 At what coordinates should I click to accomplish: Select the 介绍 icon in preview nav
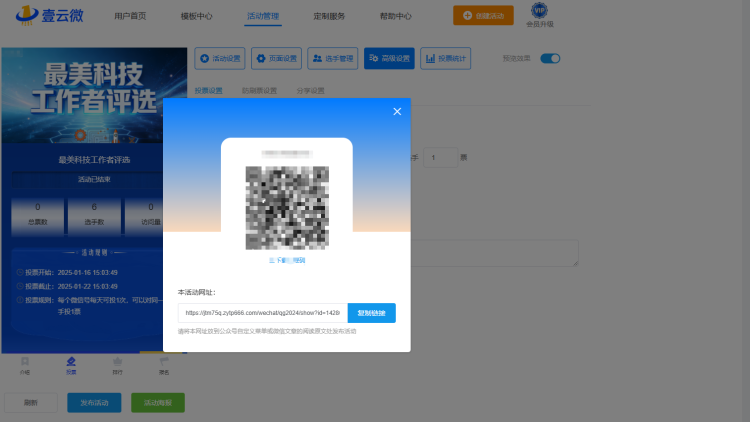click(x=25, y=366)
